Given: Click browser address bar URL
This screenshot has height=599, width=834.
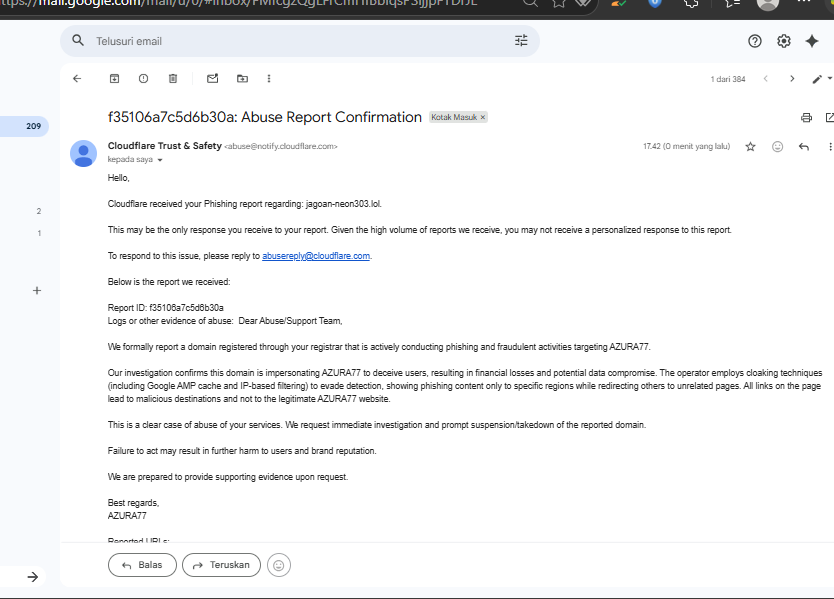Looking at the screenshot, I should [239, 3].
